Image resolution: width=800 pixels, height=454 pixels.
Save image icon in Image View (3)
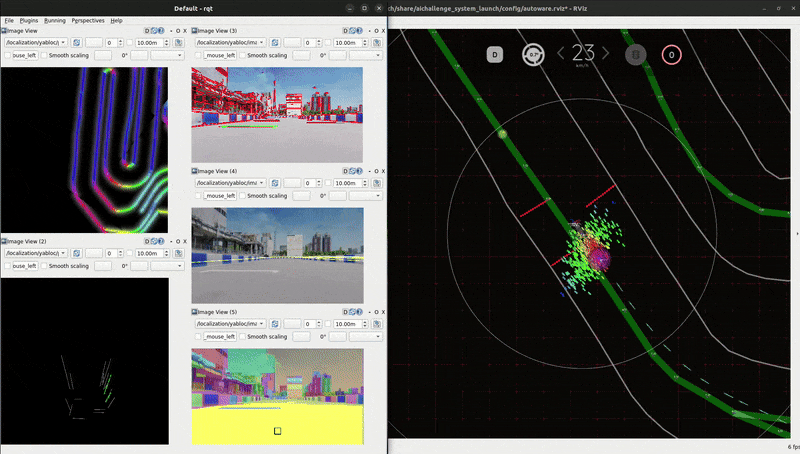(x=377, y=42)
